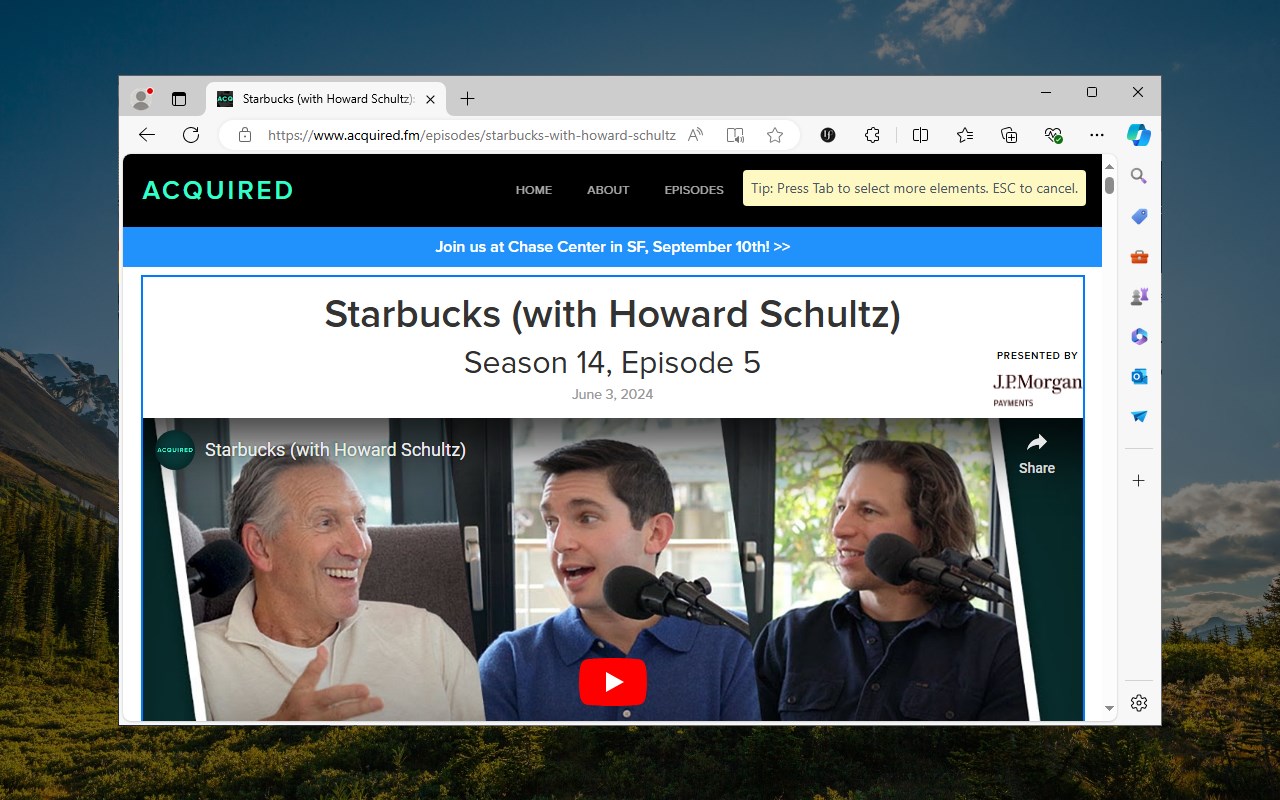Open the HOME nav item

534,190
